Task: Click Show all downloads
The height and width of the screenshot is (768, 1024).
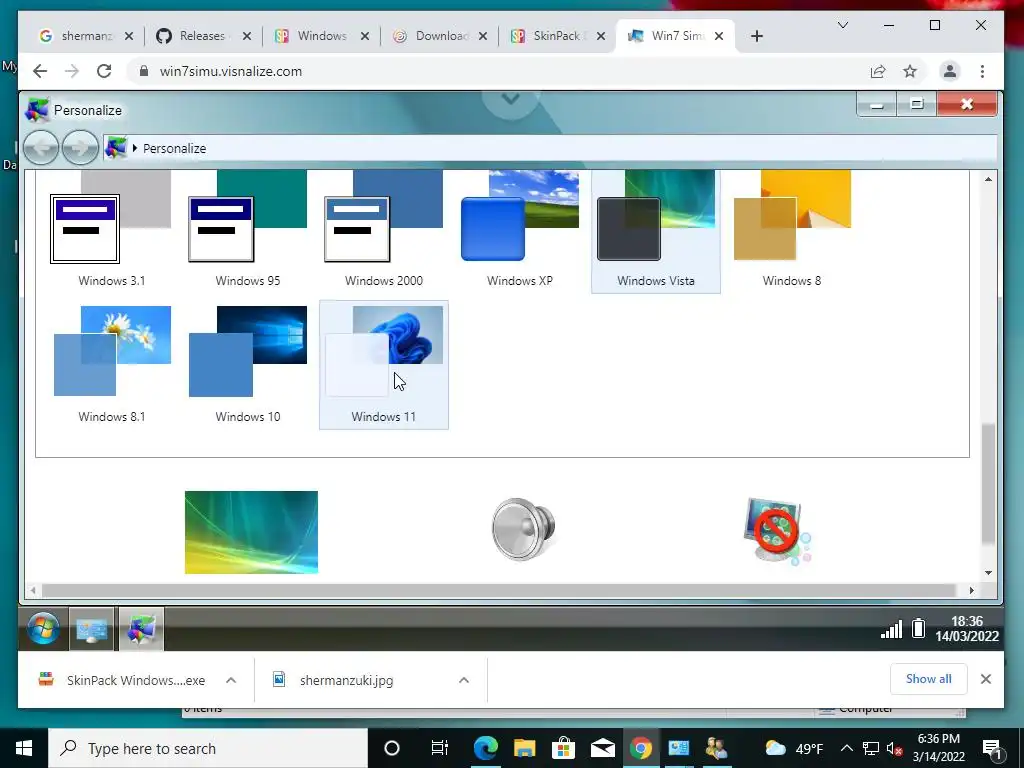Action: point(929,679)
